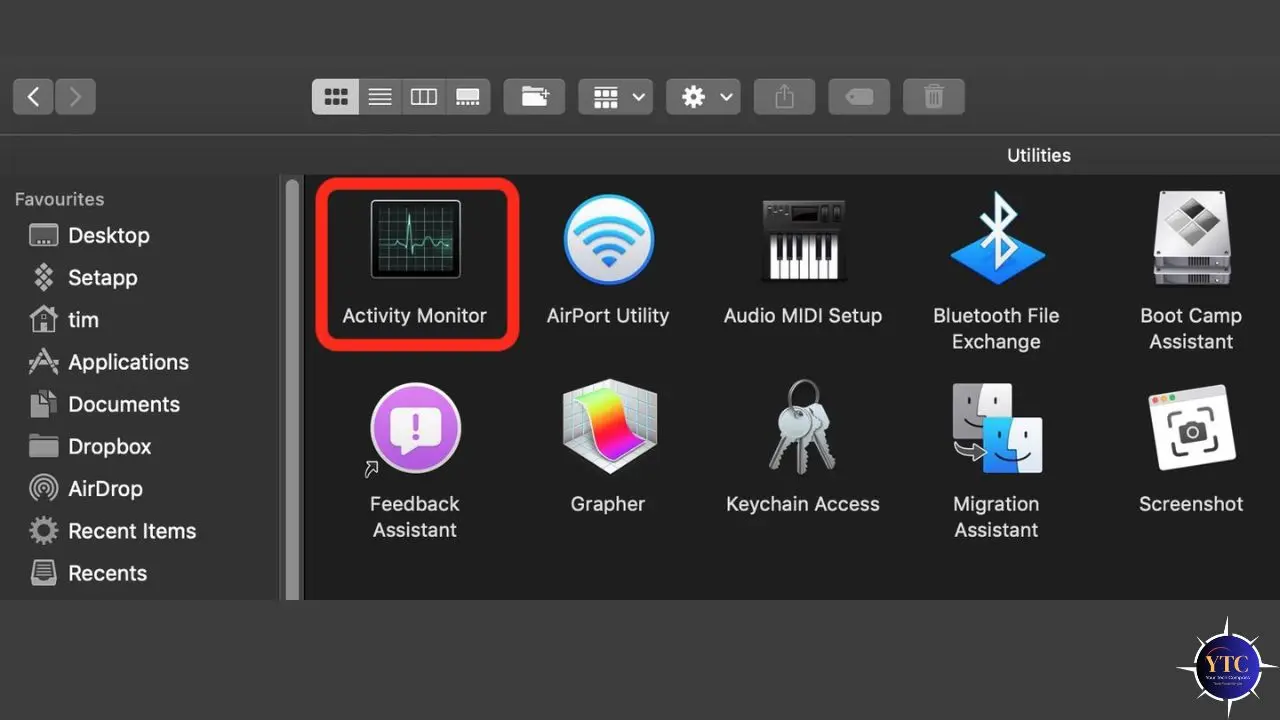Click the Bluetooth File Exchange name label
The width and height of the screenshot is (1280, 720).
pyautogui.click(x=996, y=329)
